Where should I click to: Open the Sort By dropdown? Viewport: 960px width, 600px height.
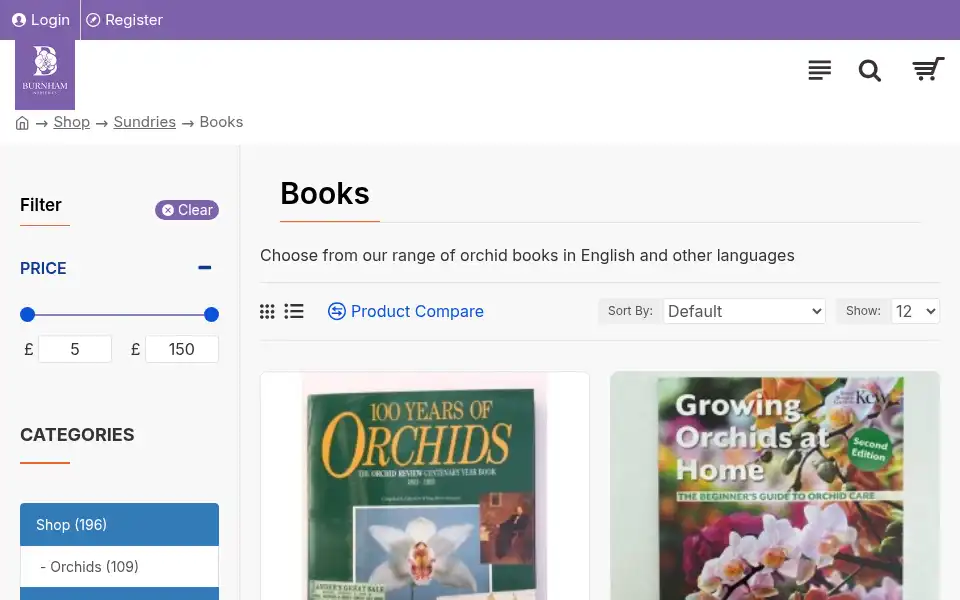tap(744, 311)
